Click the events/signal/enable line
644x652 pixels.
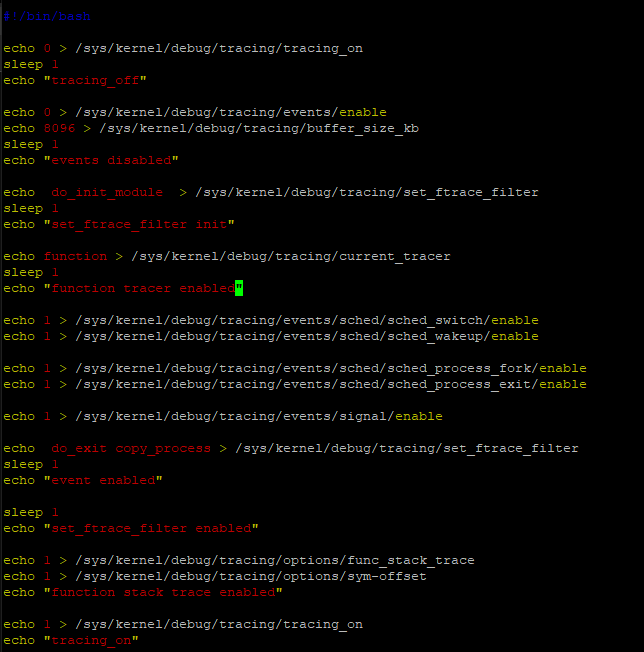[223, 417]
